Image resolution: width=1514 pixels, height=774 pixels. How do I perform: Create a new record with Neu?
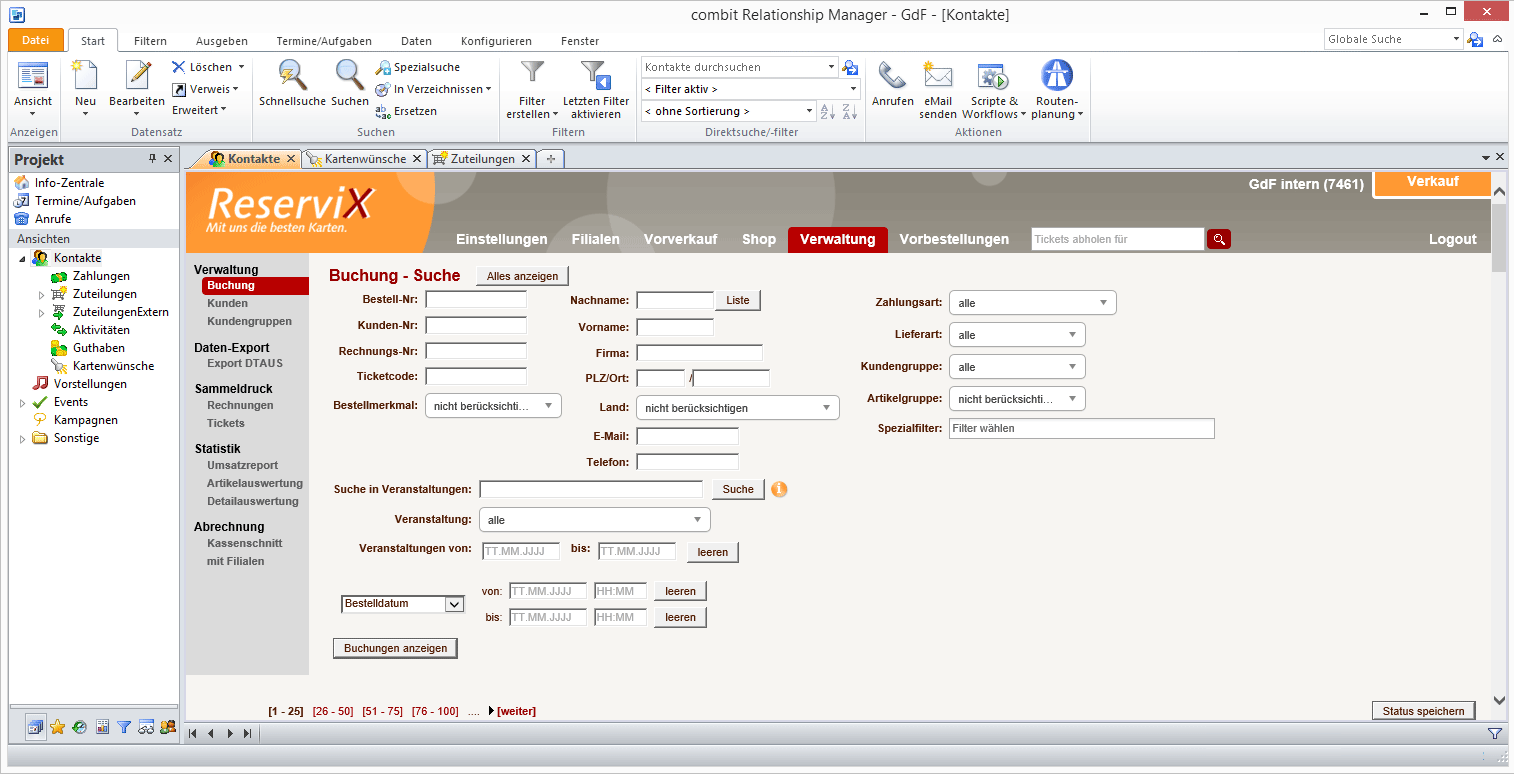[85, 88]
